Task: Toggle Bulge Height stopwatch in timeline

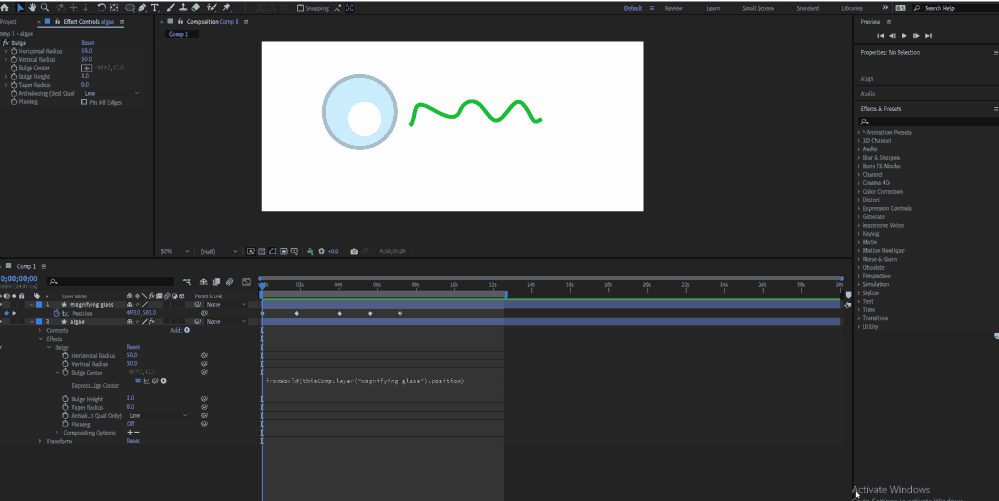Action: coord(65,398)
